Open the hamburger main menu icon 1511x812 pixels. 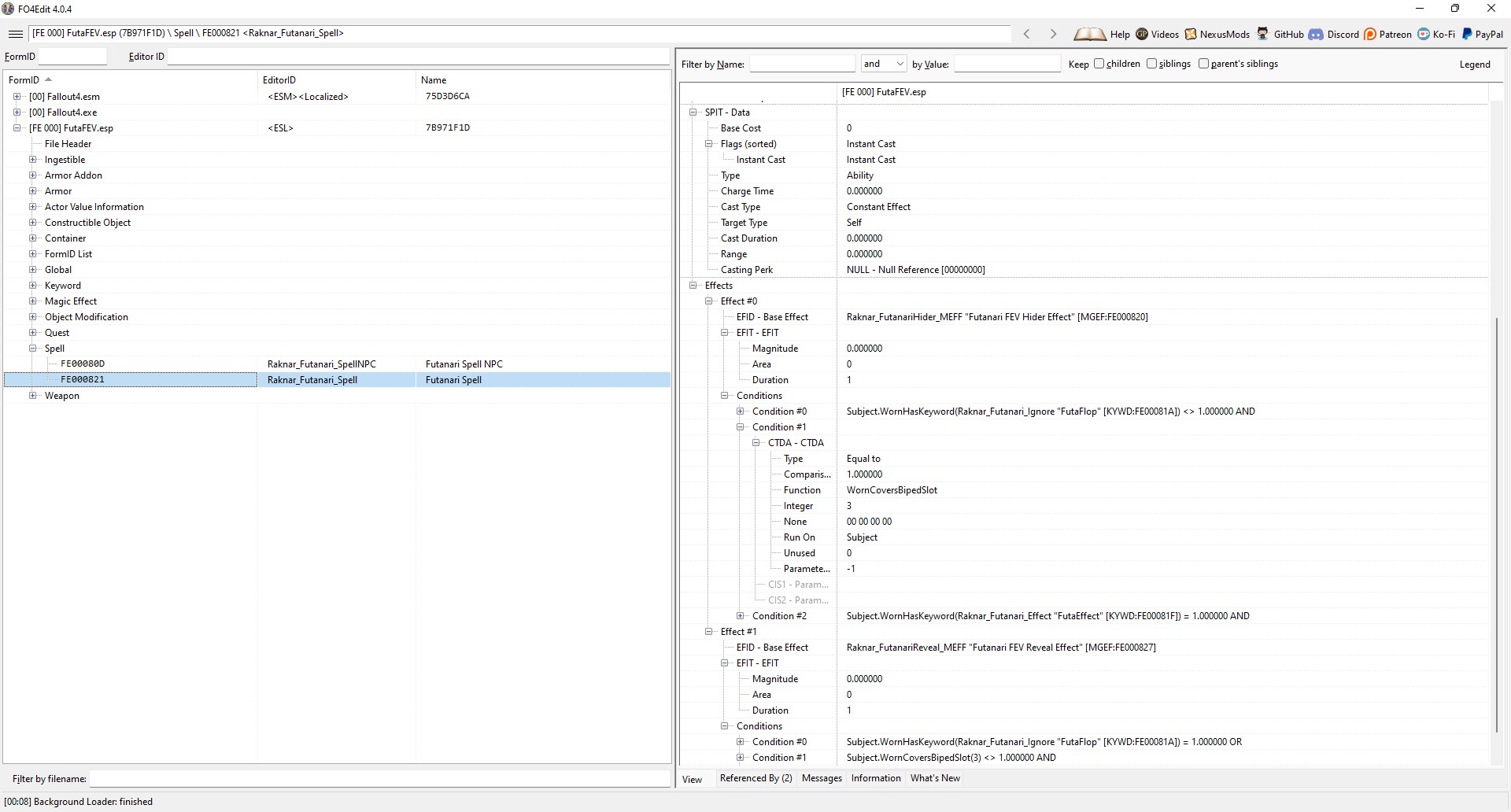click(15, 34)
